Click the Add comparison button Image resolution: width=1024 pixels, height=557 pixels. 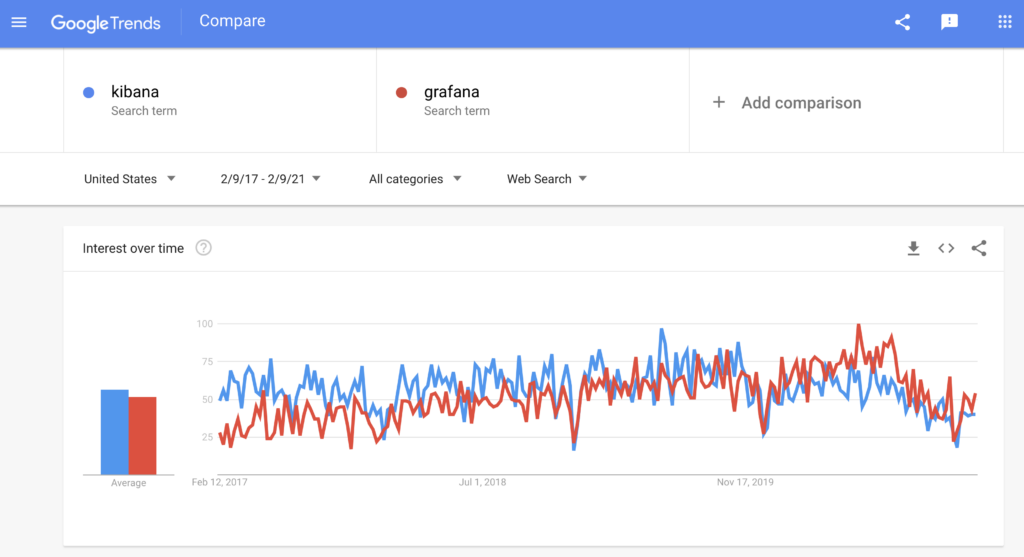[800, 102]
